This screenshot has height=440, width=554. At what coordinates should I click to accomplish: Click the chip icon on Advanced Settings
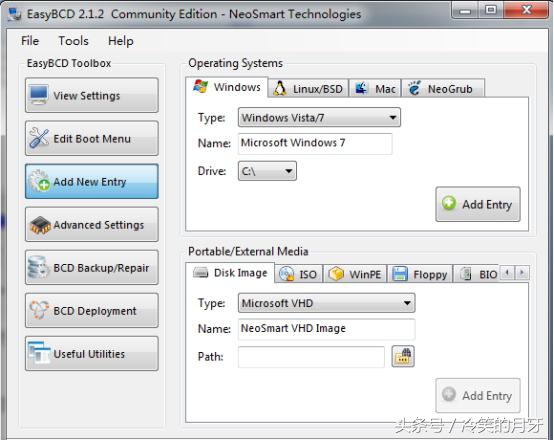point(40,225)
